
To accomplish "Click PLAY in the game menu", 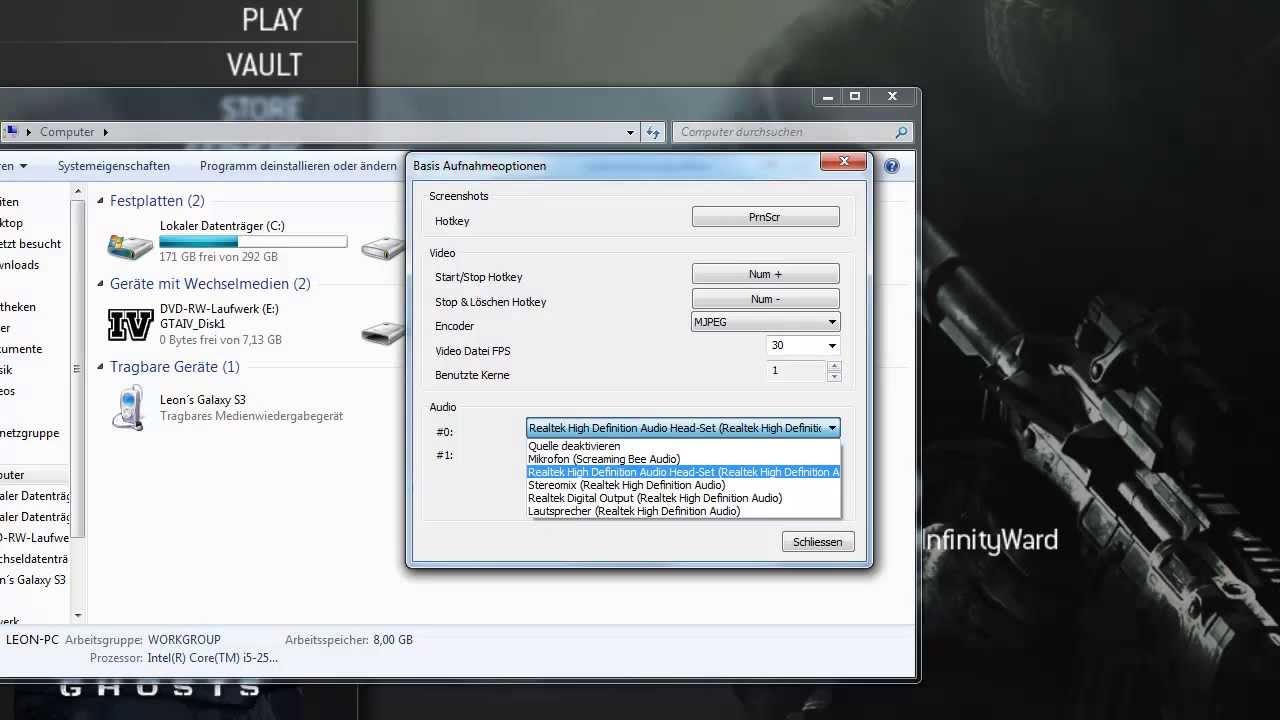I will (272, 19).
